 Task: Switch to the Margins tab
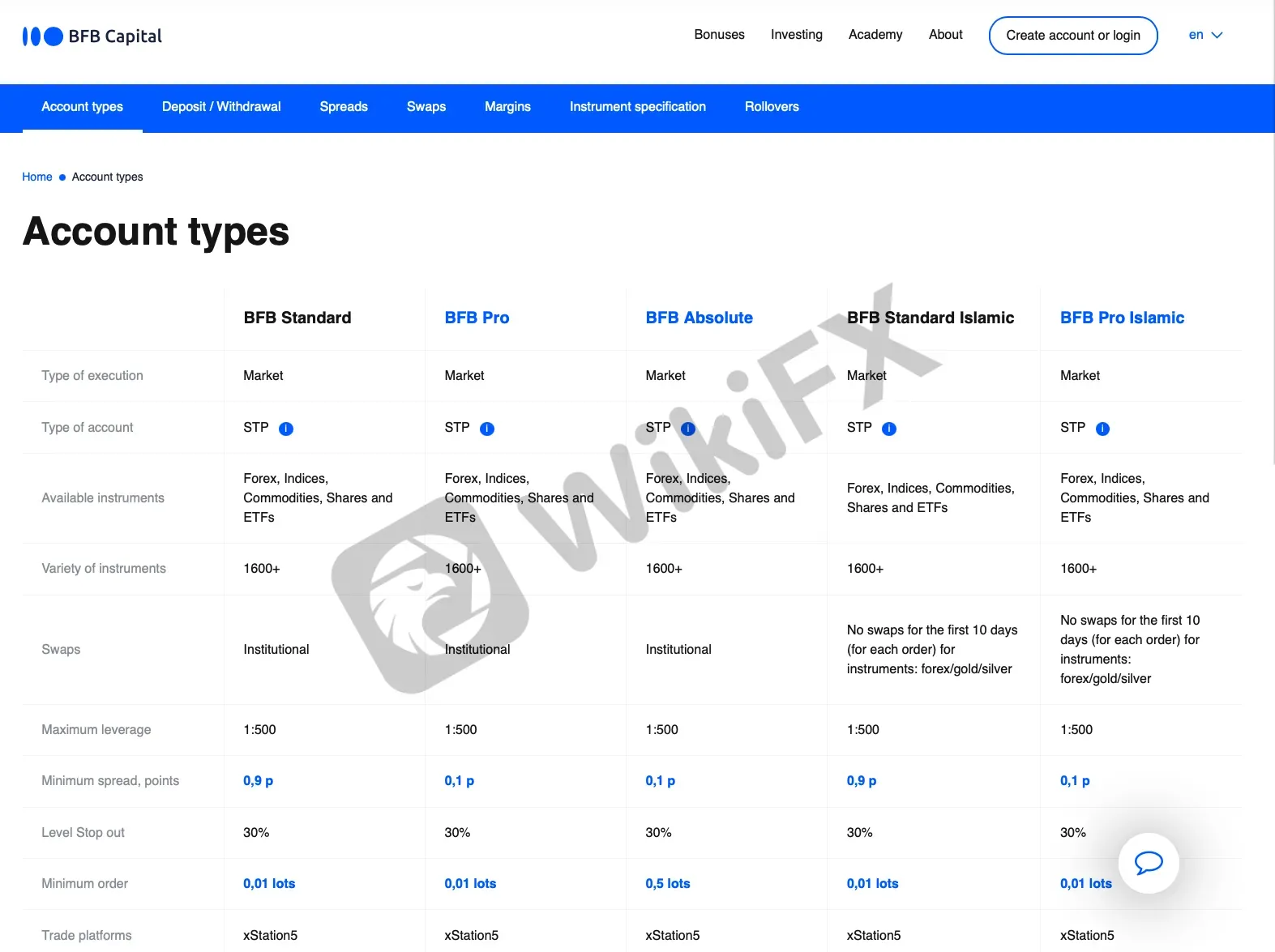[507, 107]
